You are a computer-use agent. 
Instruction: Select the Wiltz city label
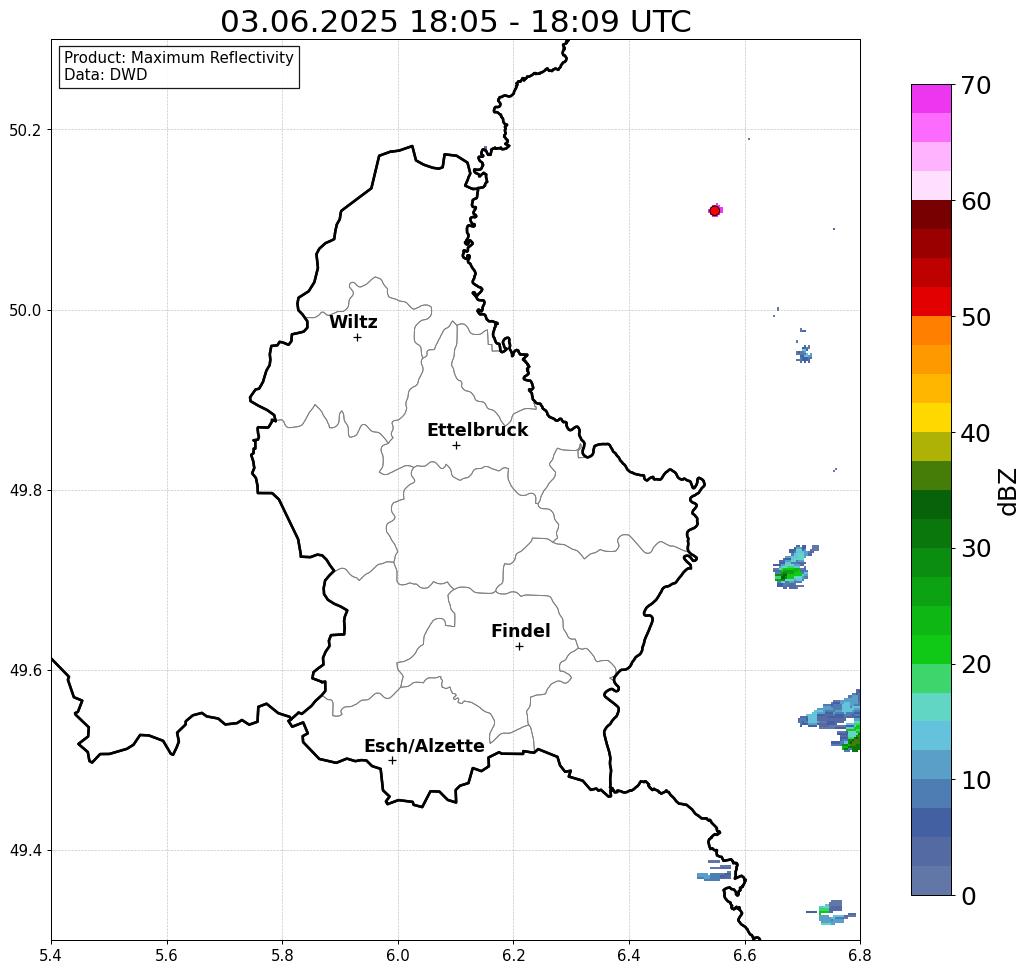353,322
